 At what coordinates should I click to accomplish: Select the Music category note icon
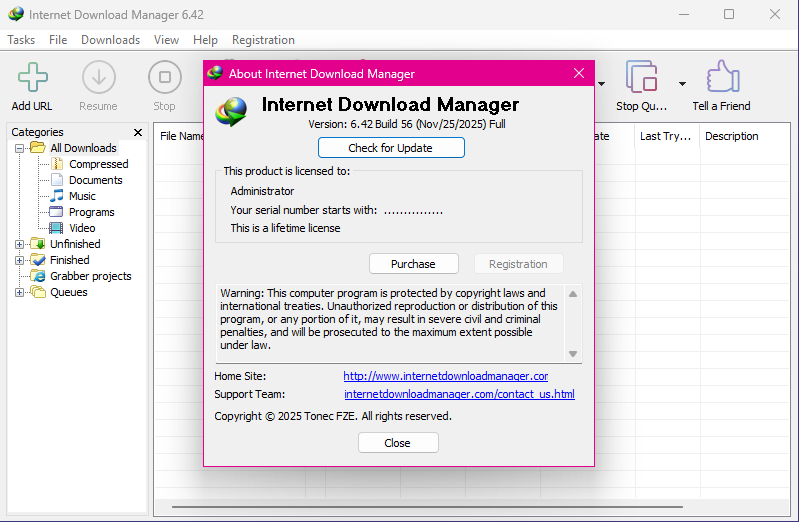point(57,196)
